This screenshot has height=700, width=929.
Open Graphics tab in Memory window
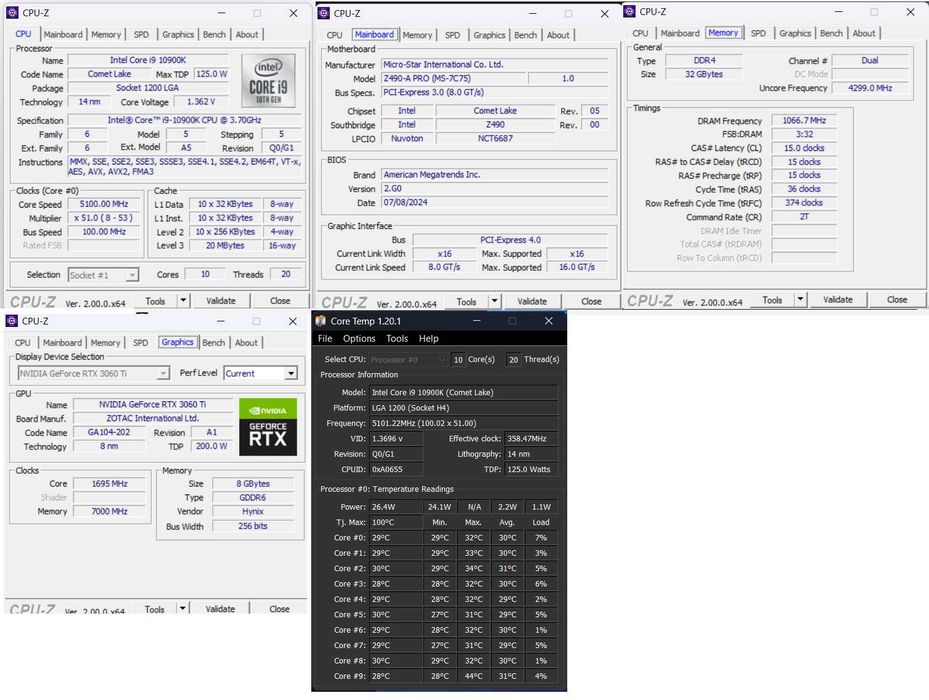795,33
